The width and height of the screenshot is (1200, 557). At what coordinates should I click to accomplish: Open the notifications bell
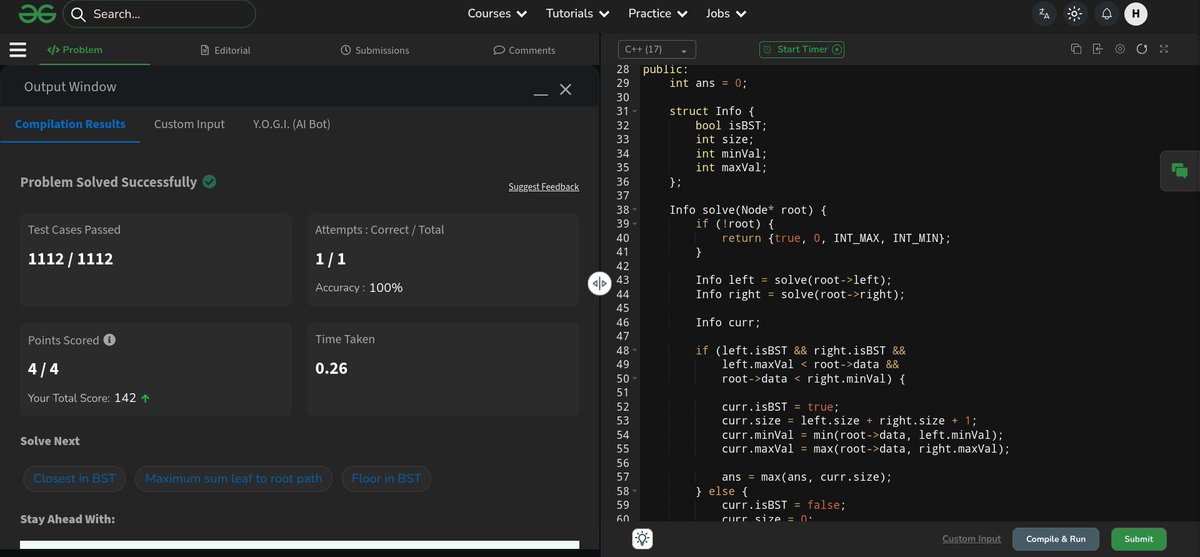[1106, 14]
